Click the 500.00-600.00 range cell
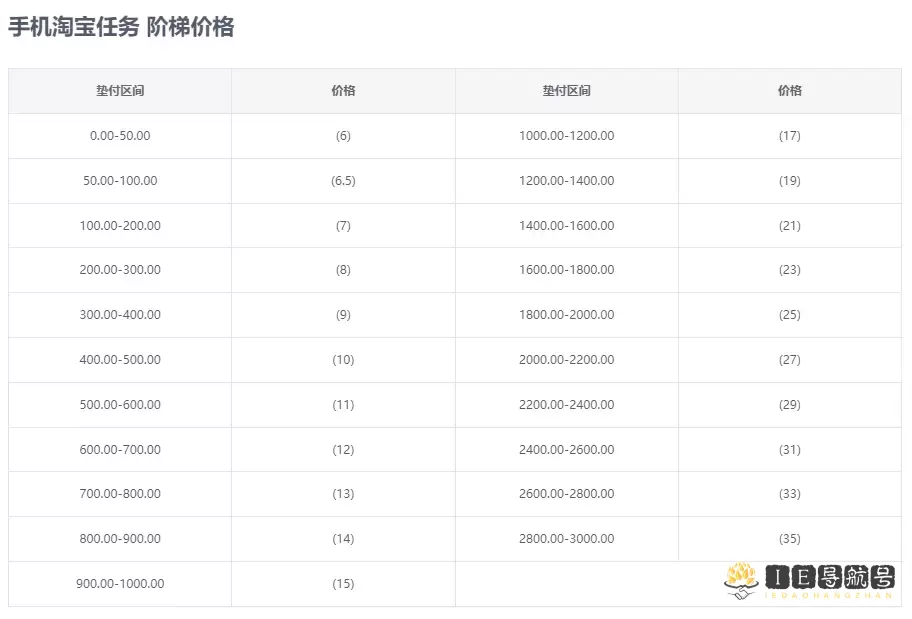 [120, 405]
